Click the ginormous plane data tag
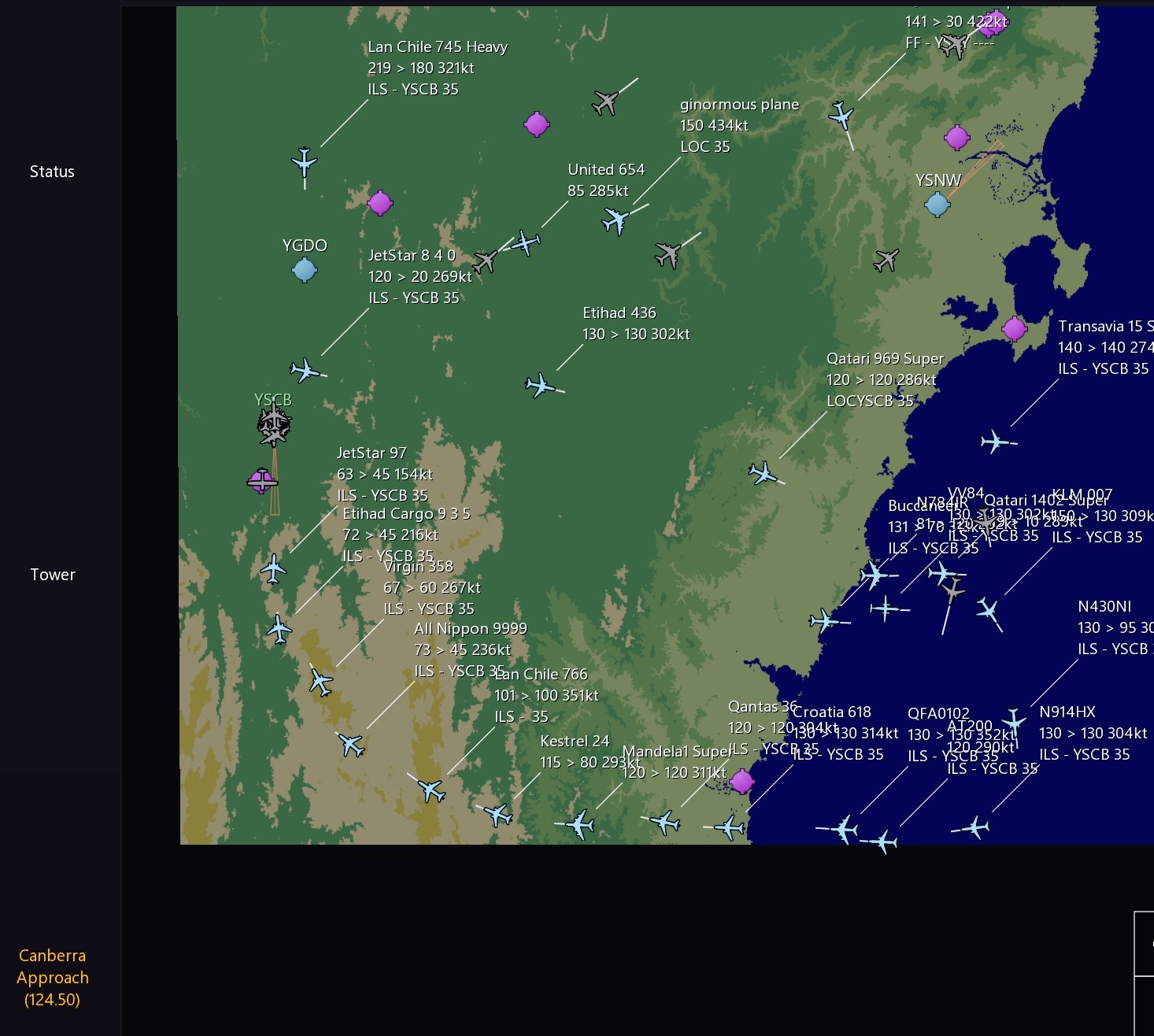 (739, 126)
